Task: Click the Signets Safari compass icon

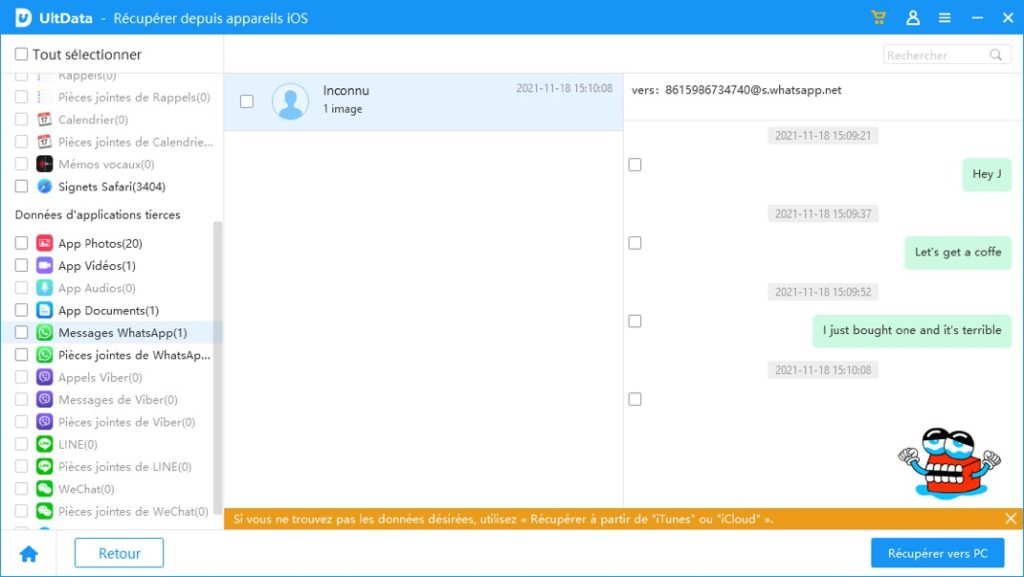Action: tap(44, 187)
